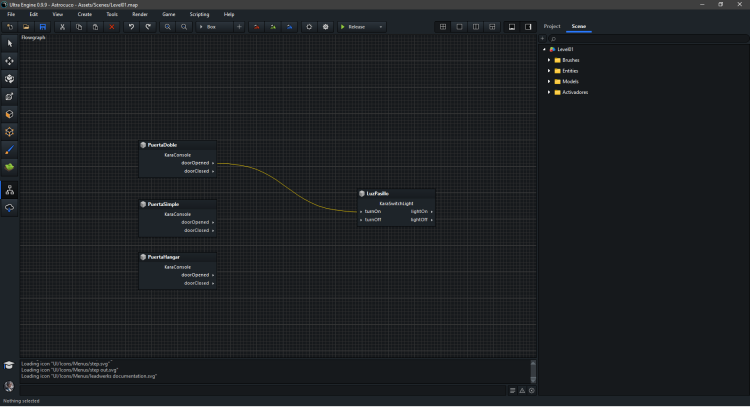Click the save disk icon
750x407 pixels.
pyautogui.click(x=43, y=27)
